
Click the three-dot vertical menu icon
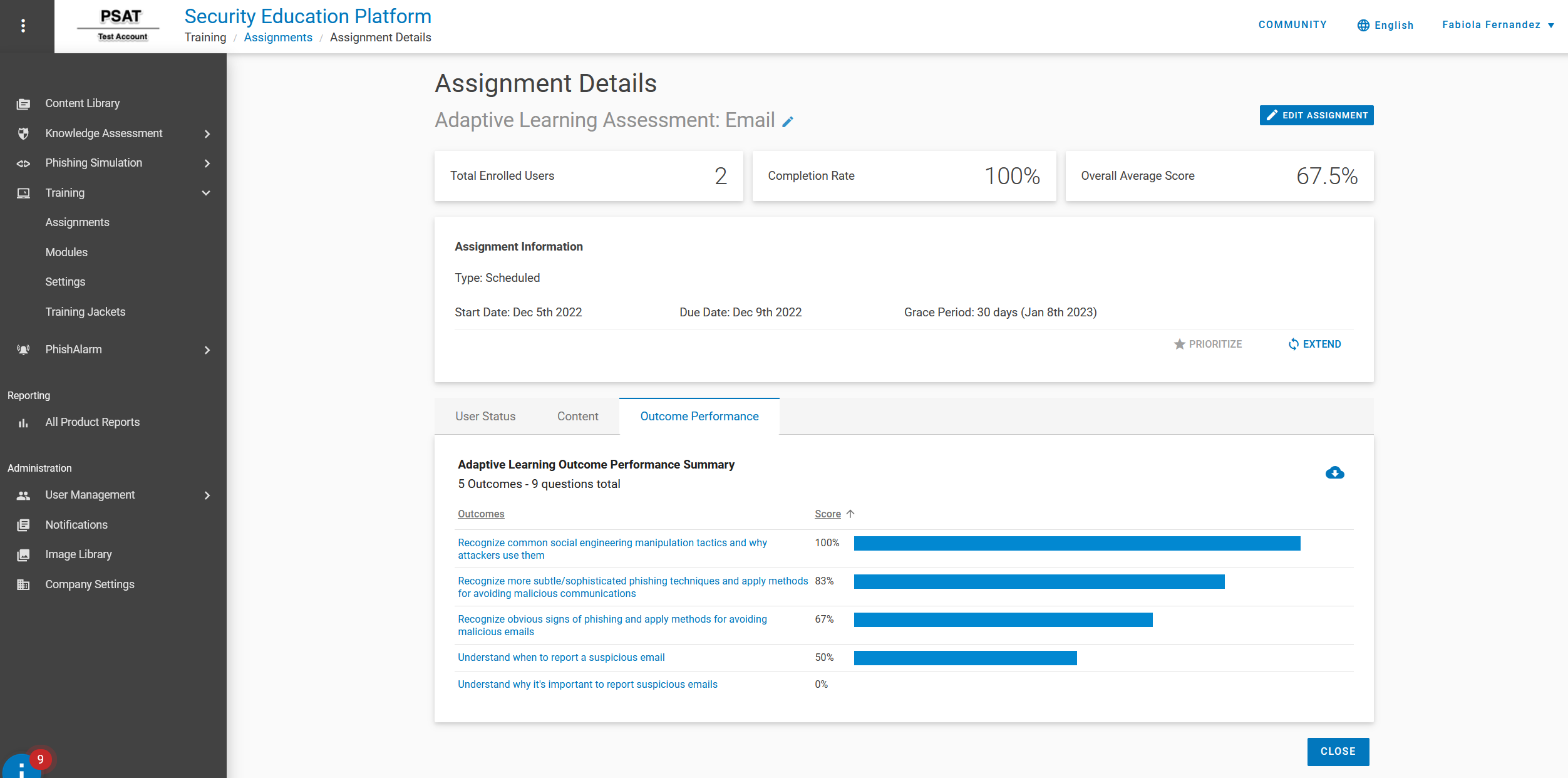point(23,25)
